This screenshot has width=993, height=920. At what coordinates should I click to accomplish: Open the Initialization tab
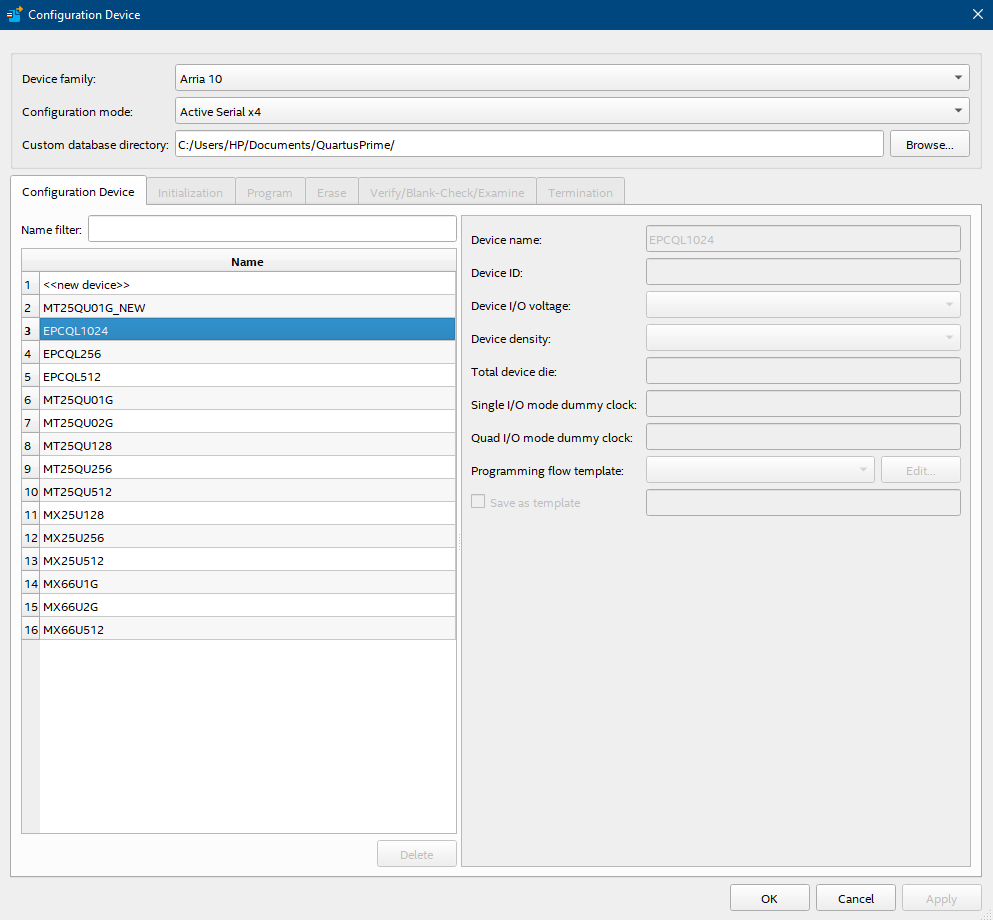(190, 193)
